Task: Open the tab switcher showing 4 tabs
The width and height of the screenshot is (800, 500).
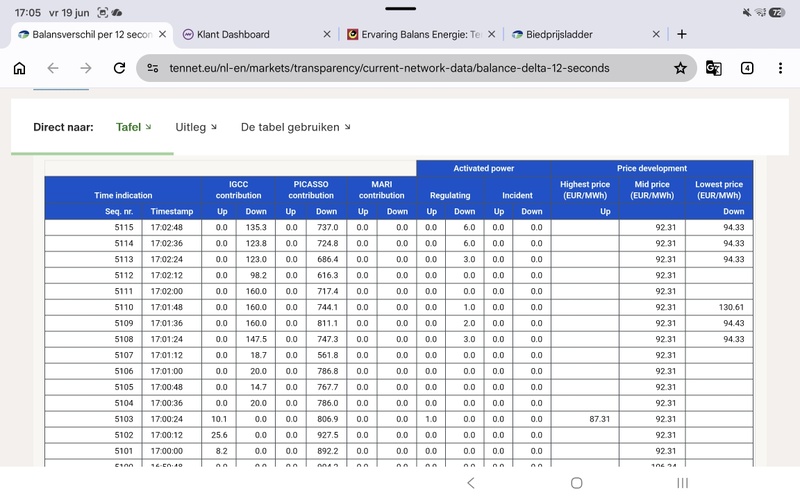Action: tap(747, 68)
